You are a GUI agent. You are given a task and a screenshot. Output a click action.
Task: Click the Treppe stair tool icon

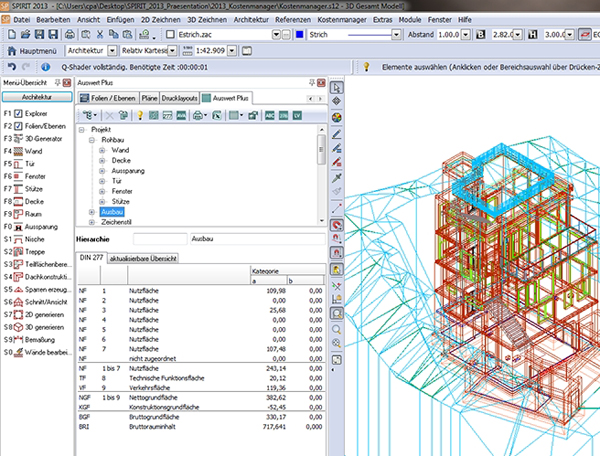click(18, 253)
